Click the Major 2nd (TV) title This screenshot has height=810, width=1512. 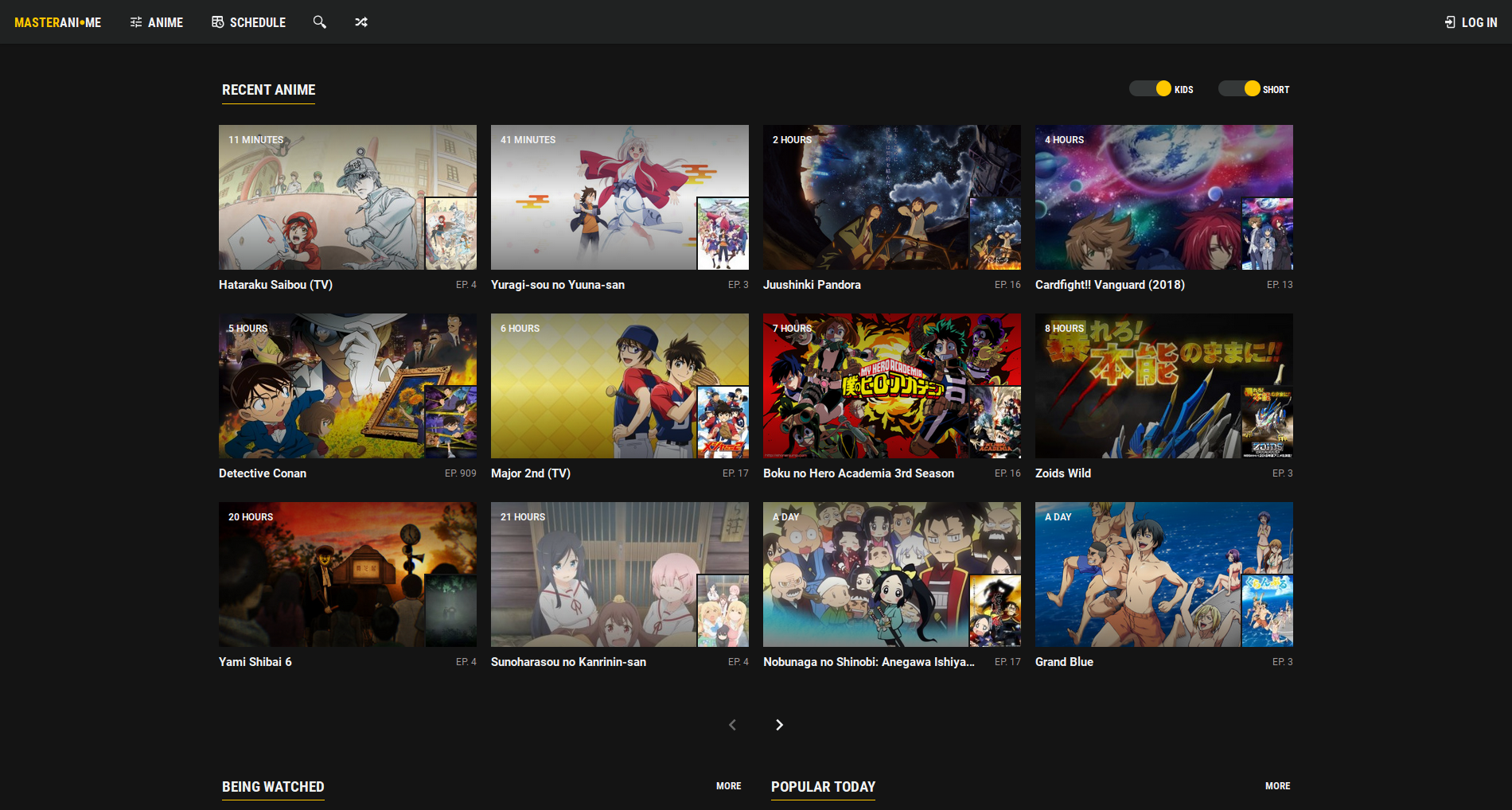(531, 473)
